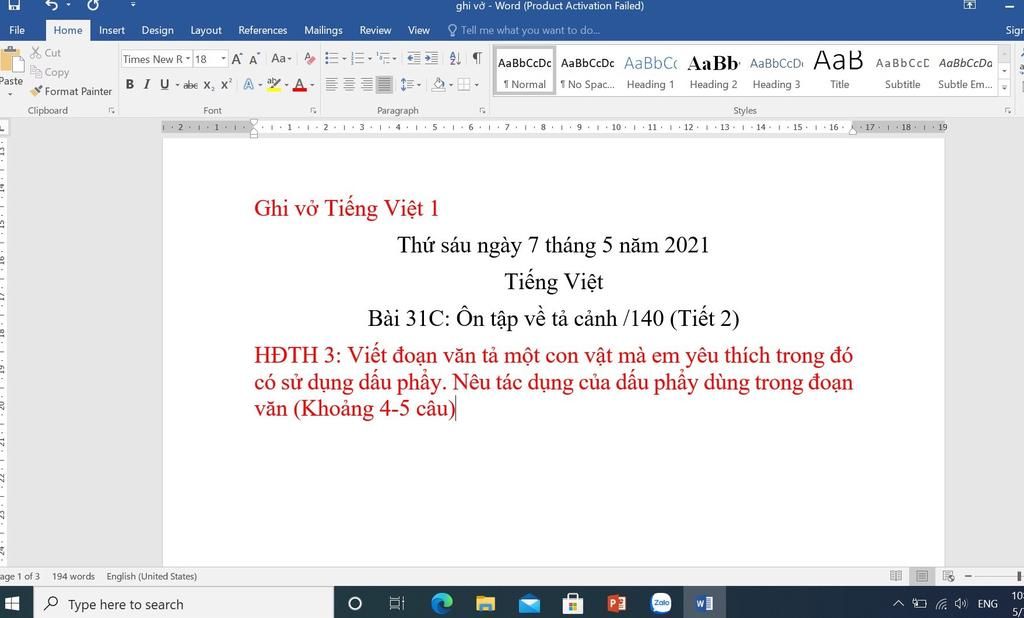This screenshot has height=618, width=1024.
Task: Switch to the Review tab
Action: (375, 30)
